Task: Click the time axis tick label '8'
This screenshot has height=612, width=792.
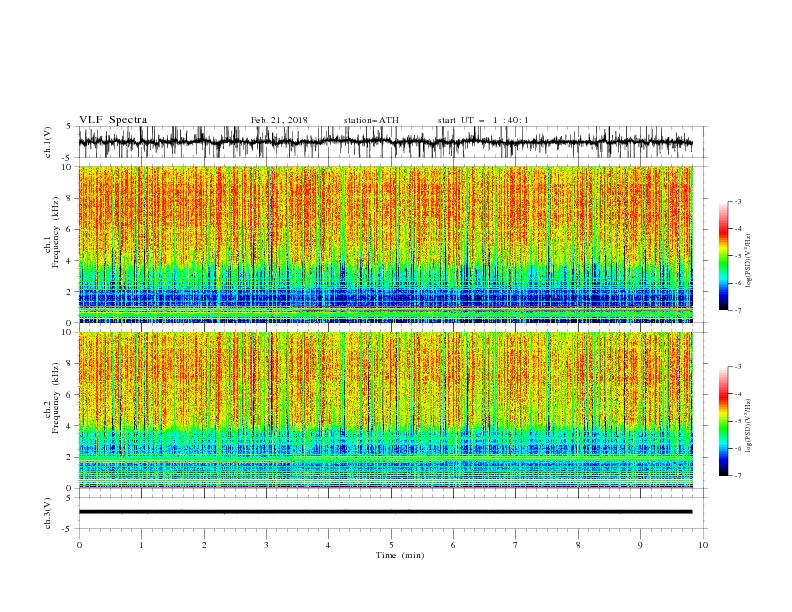Action: [x=578, y=545]
